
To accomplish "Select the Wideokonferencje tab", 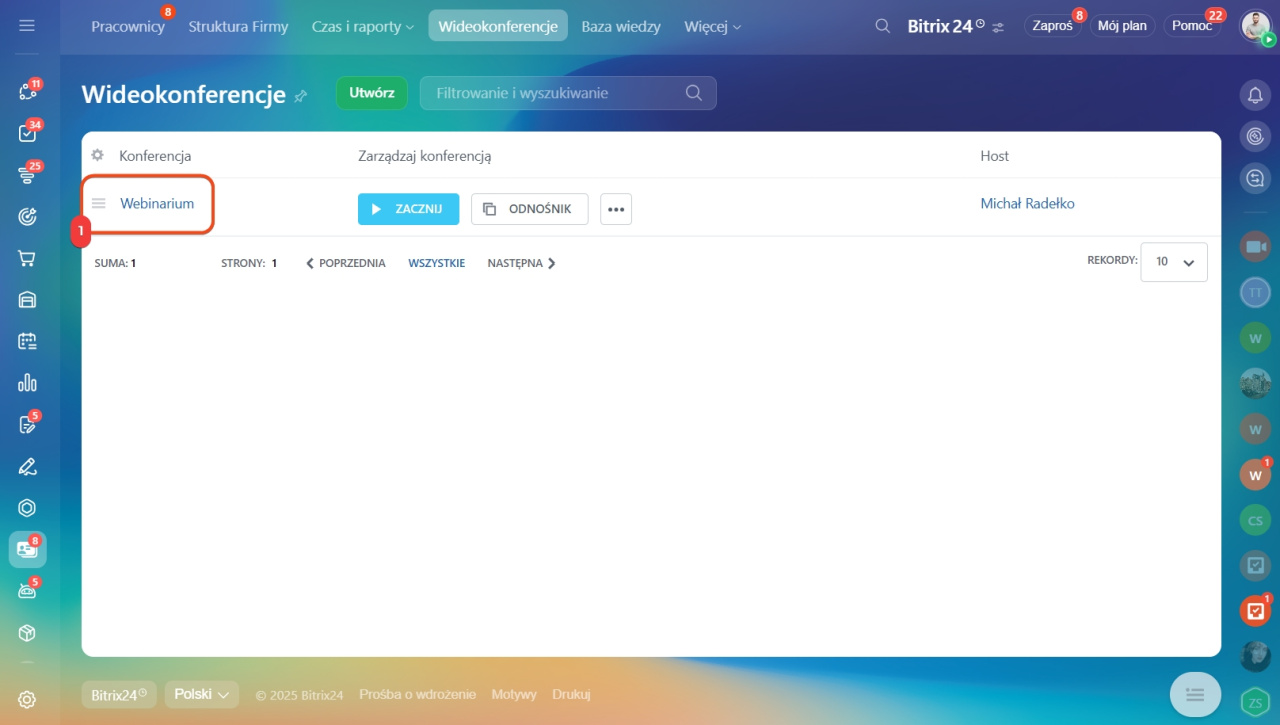I will pos(498,26).
